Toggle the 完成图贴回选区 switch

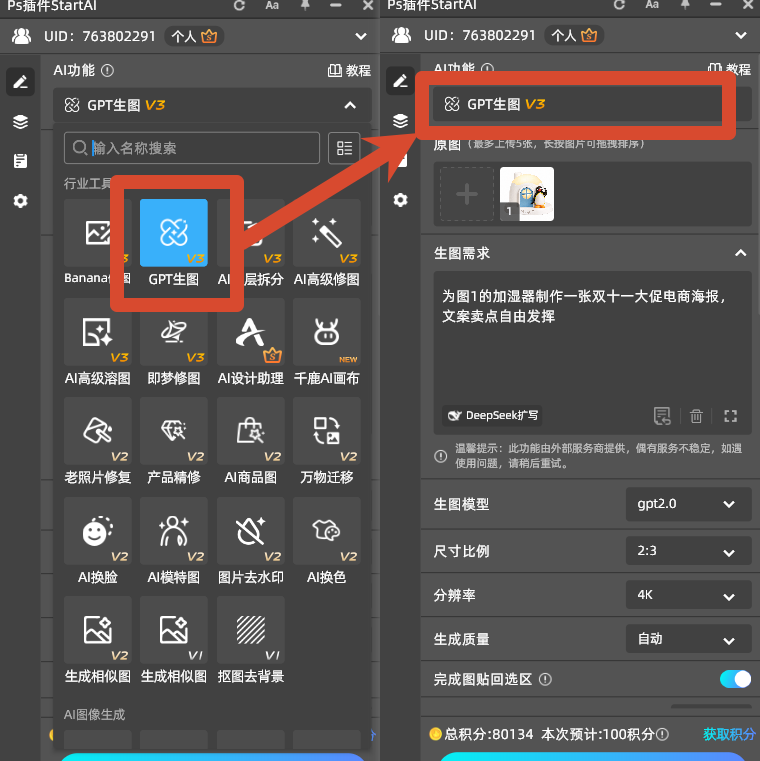coord(735,679)
